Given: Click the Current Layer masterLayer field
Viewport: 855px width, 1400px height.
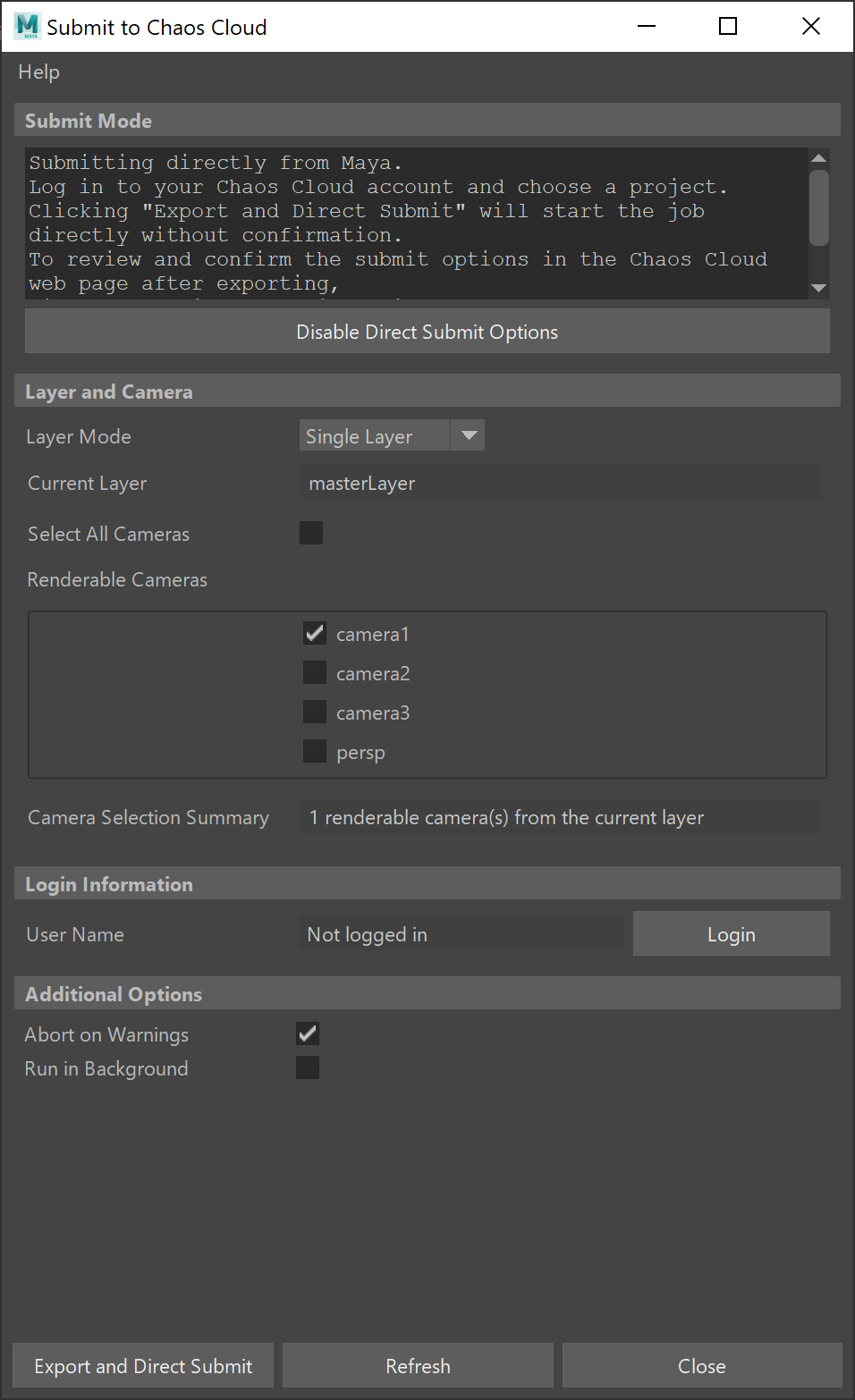Looking at the screenshot, I should 561,484.
